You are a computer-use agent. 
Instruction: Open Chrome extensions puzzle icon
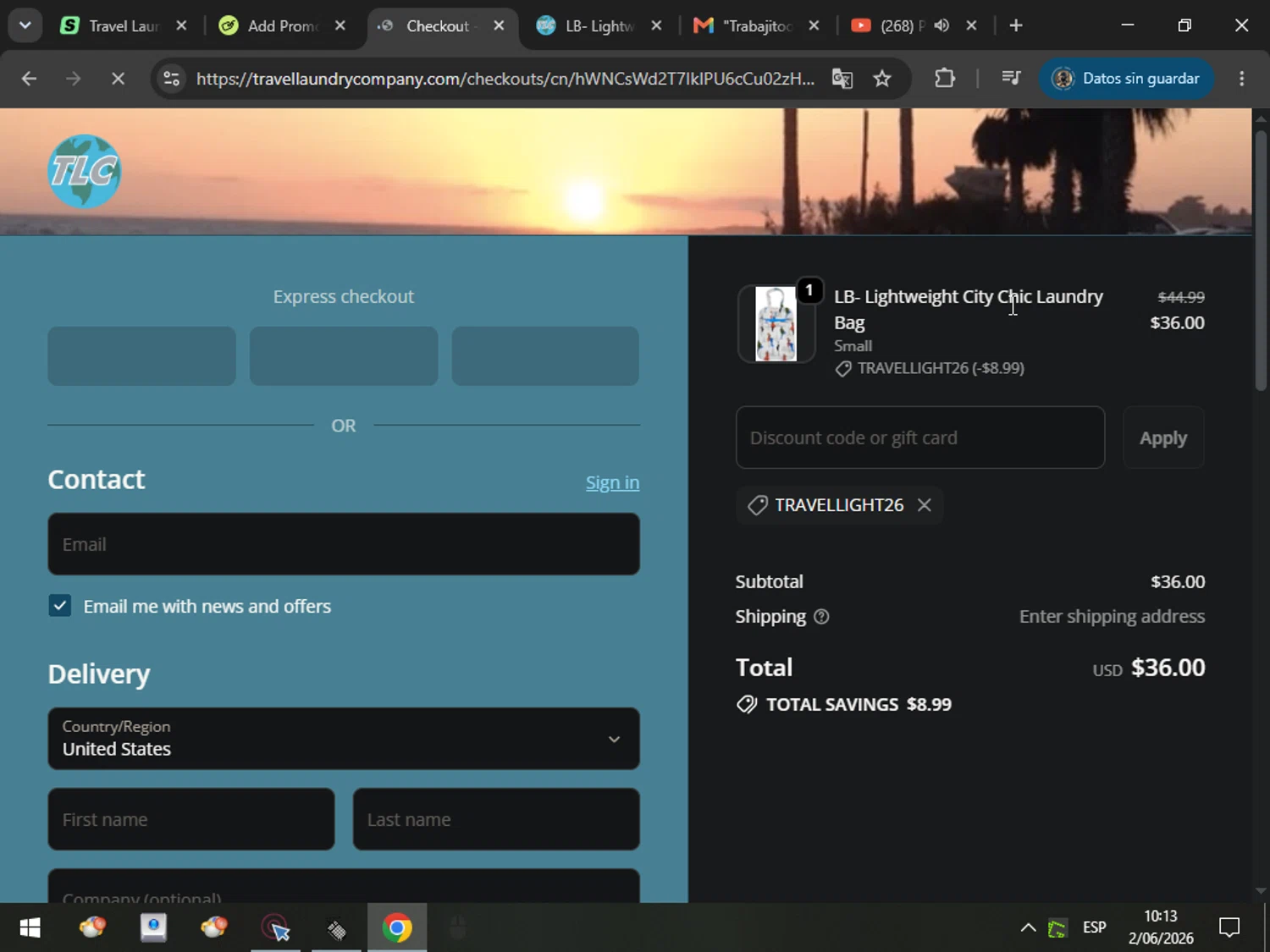[945, 79]
